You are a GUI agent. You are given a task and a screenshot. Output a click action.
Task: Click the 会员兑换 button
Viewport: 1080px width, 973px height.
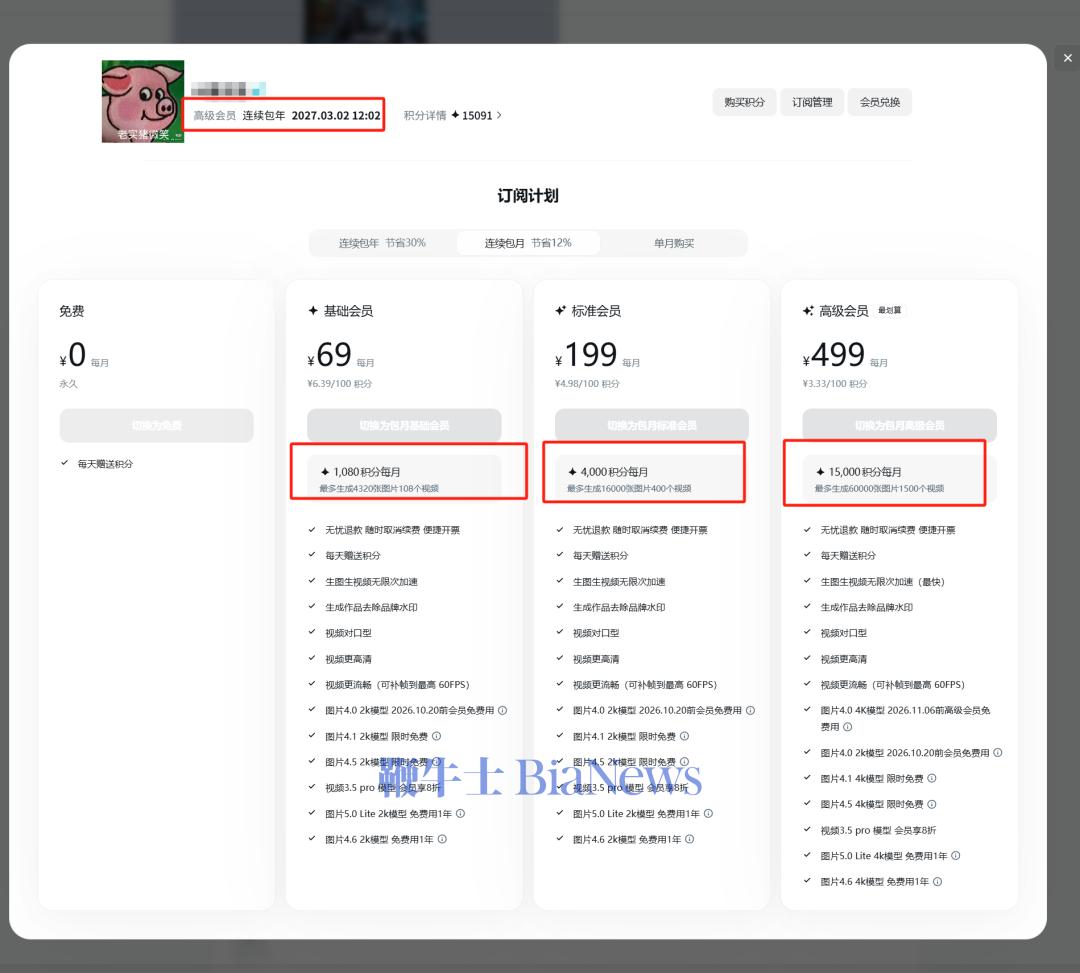coord(880,102)
